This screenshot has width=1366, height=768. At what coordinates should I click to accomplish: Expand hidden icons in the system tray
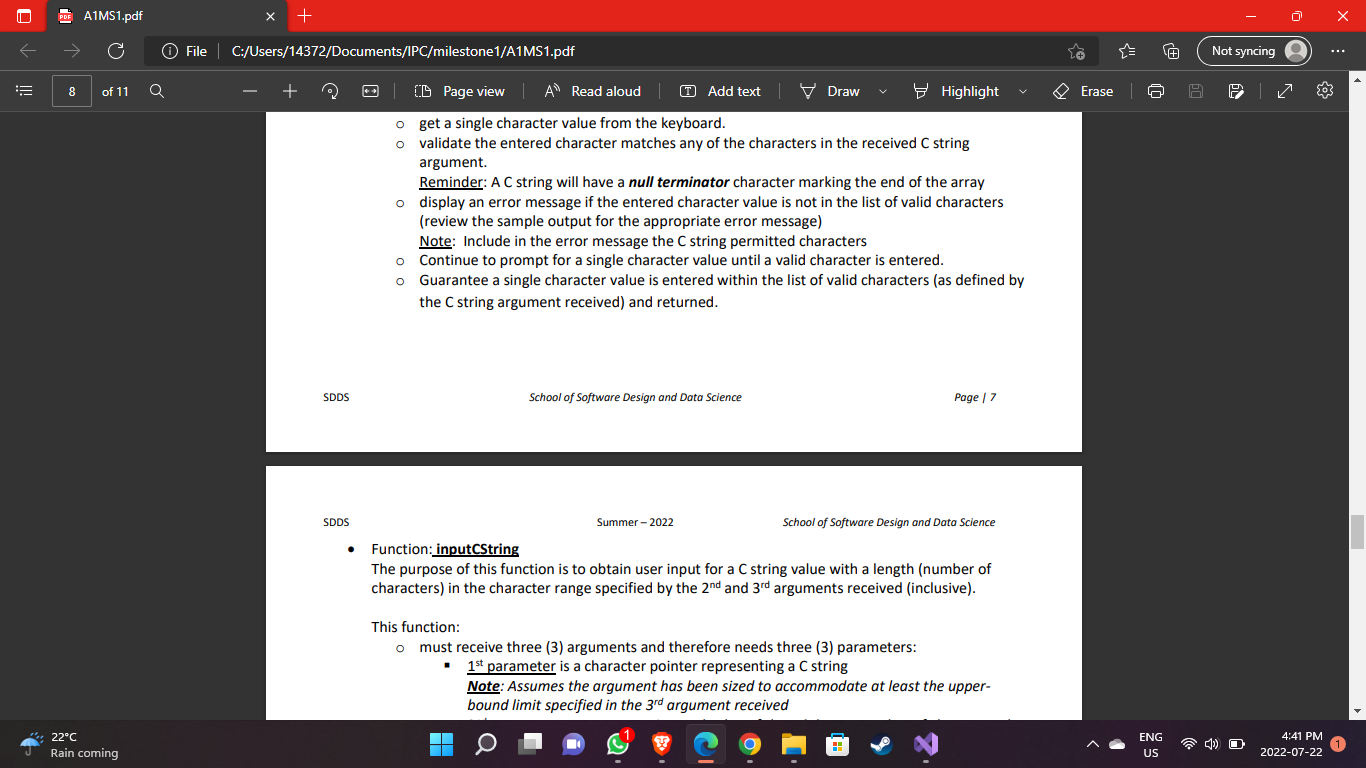click(x=1093, y=744)
